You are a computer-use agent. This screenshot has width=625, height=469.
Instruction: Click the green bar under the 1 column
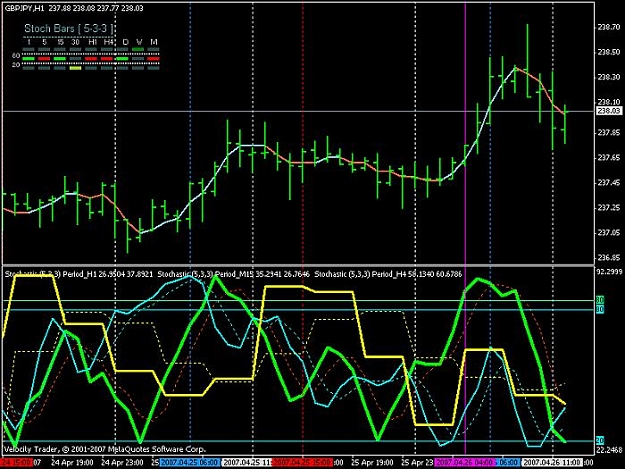point(28,59)
